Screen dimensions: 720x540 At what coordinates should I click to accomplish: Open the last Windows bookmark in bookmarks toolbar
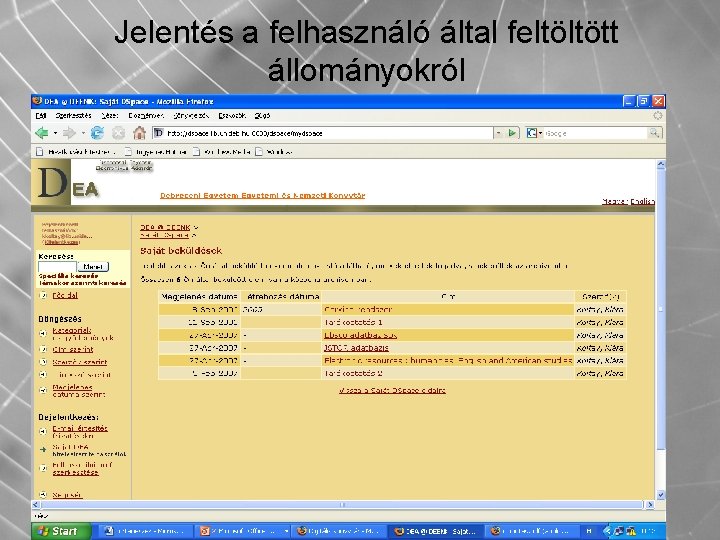click(x=274, y=152)
